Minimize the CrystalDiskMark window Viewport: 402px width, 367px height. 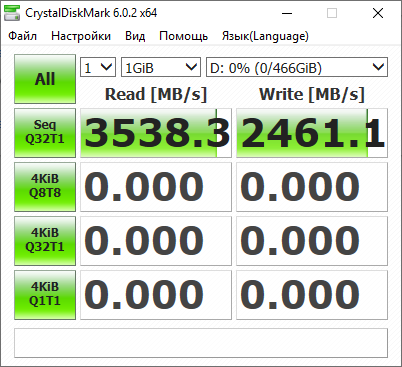pyautogui.click(x=287, y=13)
